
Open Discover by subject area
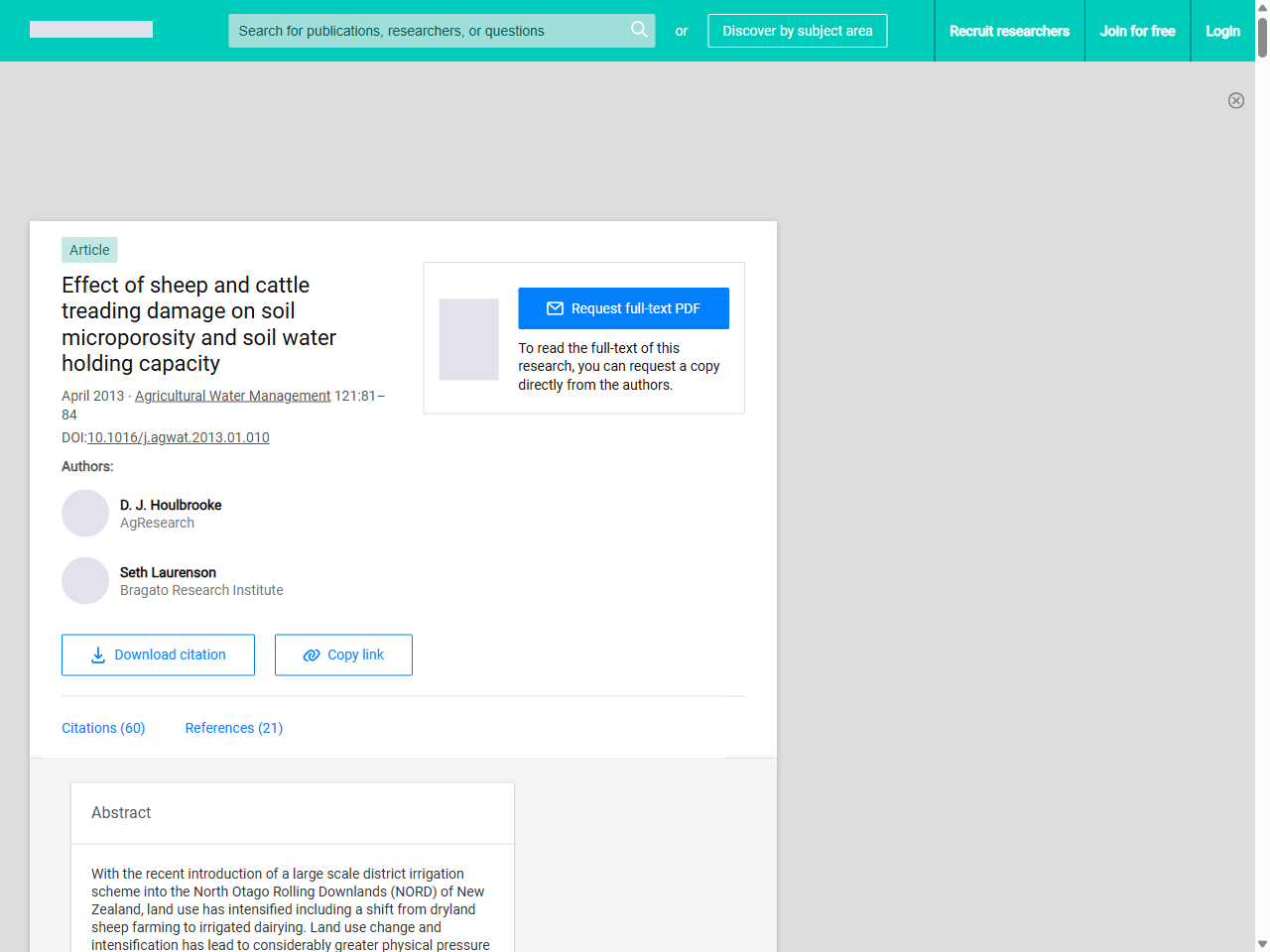click(798, 31)
